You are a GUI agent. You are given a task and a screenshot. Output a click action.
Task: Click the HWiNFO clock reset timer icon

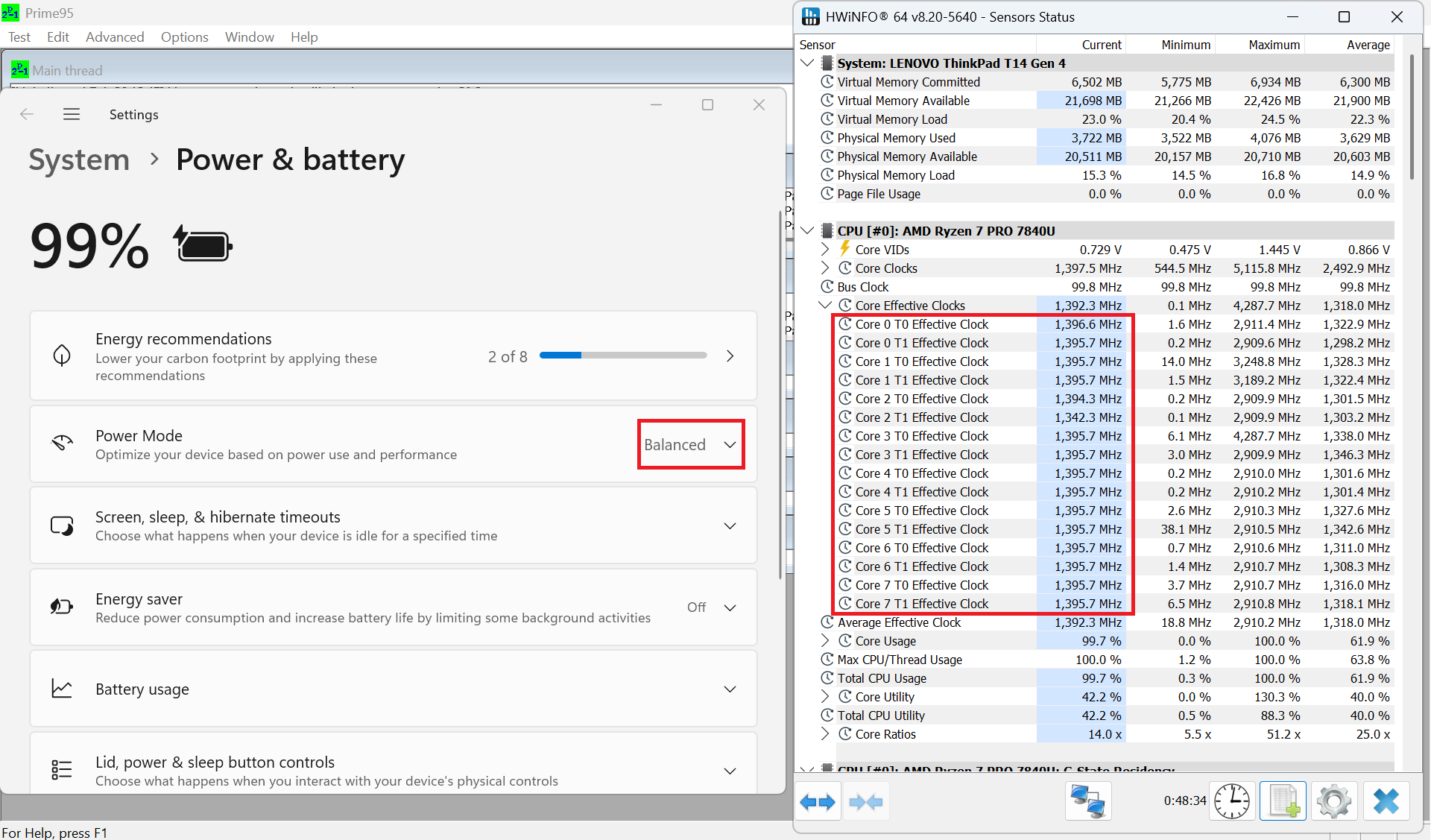[x=1232, y=802]
